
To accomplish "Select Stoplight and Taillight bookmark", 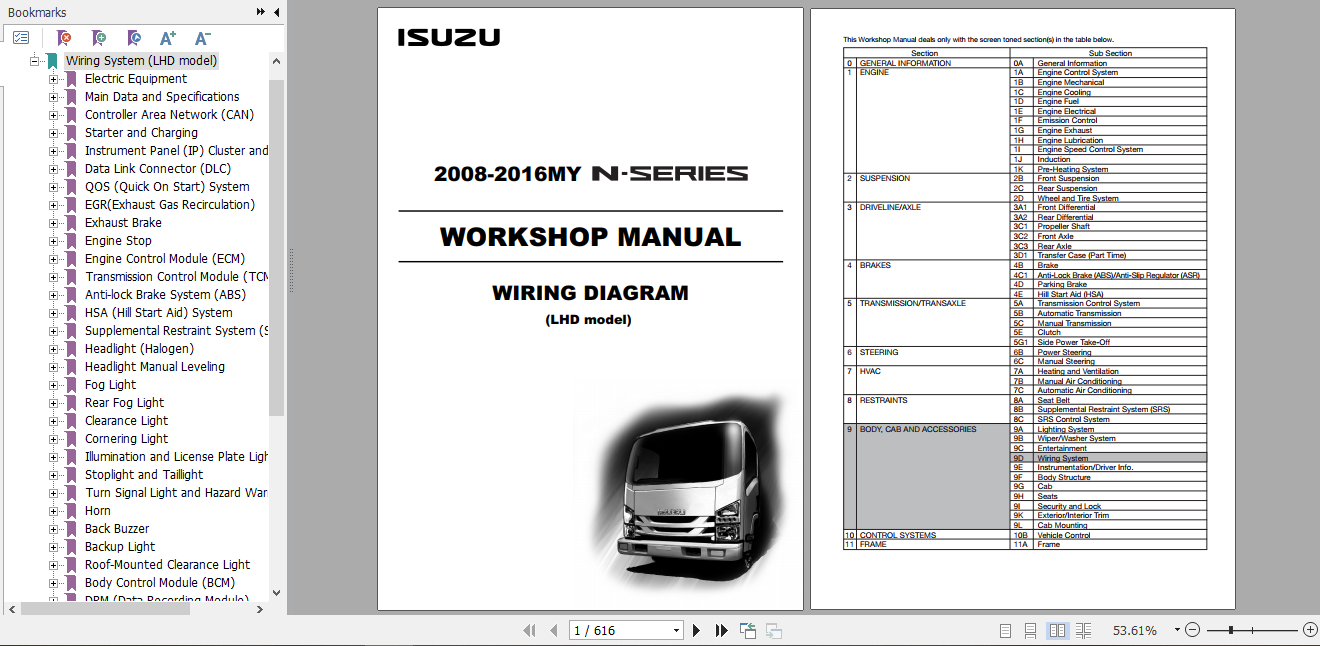I will [x=144, y=475].
